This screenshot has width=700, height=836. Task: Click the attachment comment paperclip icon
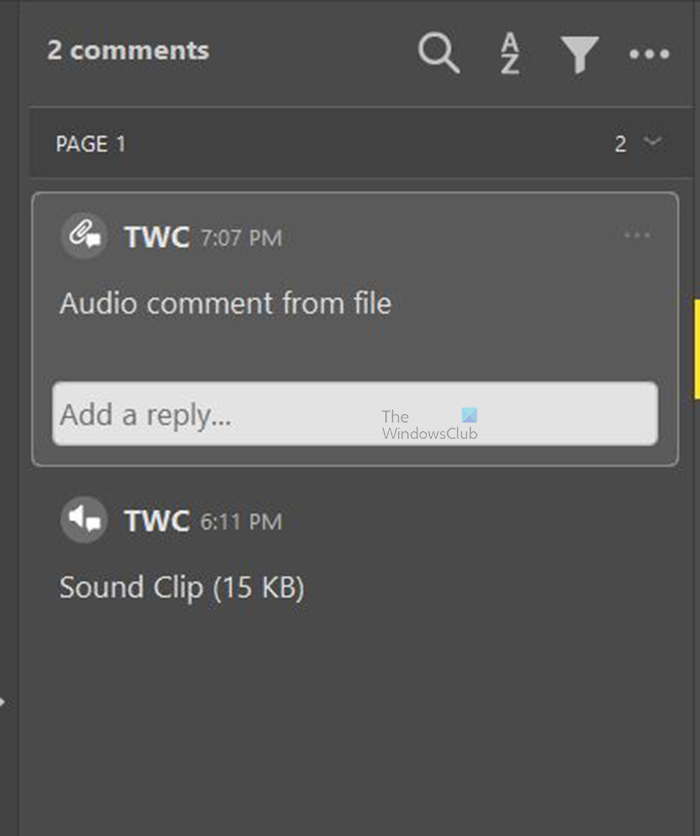(84, 236)
